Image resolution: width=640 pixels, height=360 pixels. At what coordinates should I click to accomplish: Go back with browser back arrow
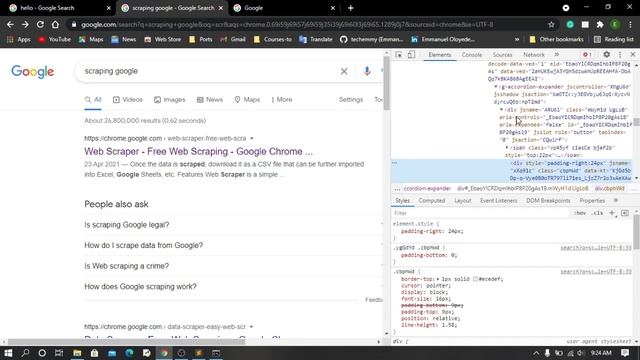pos(10,24)
